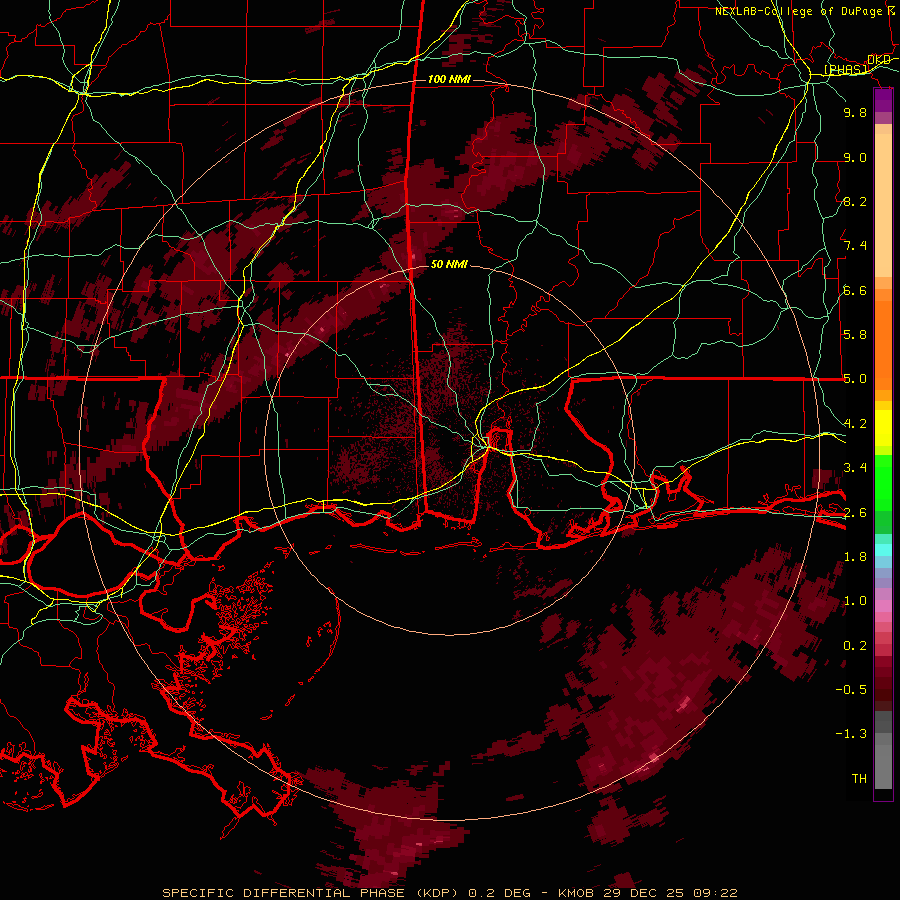Click the 1.8 value on color scale
The width and height of the screenshot is (900, 900).
[855, 557]
